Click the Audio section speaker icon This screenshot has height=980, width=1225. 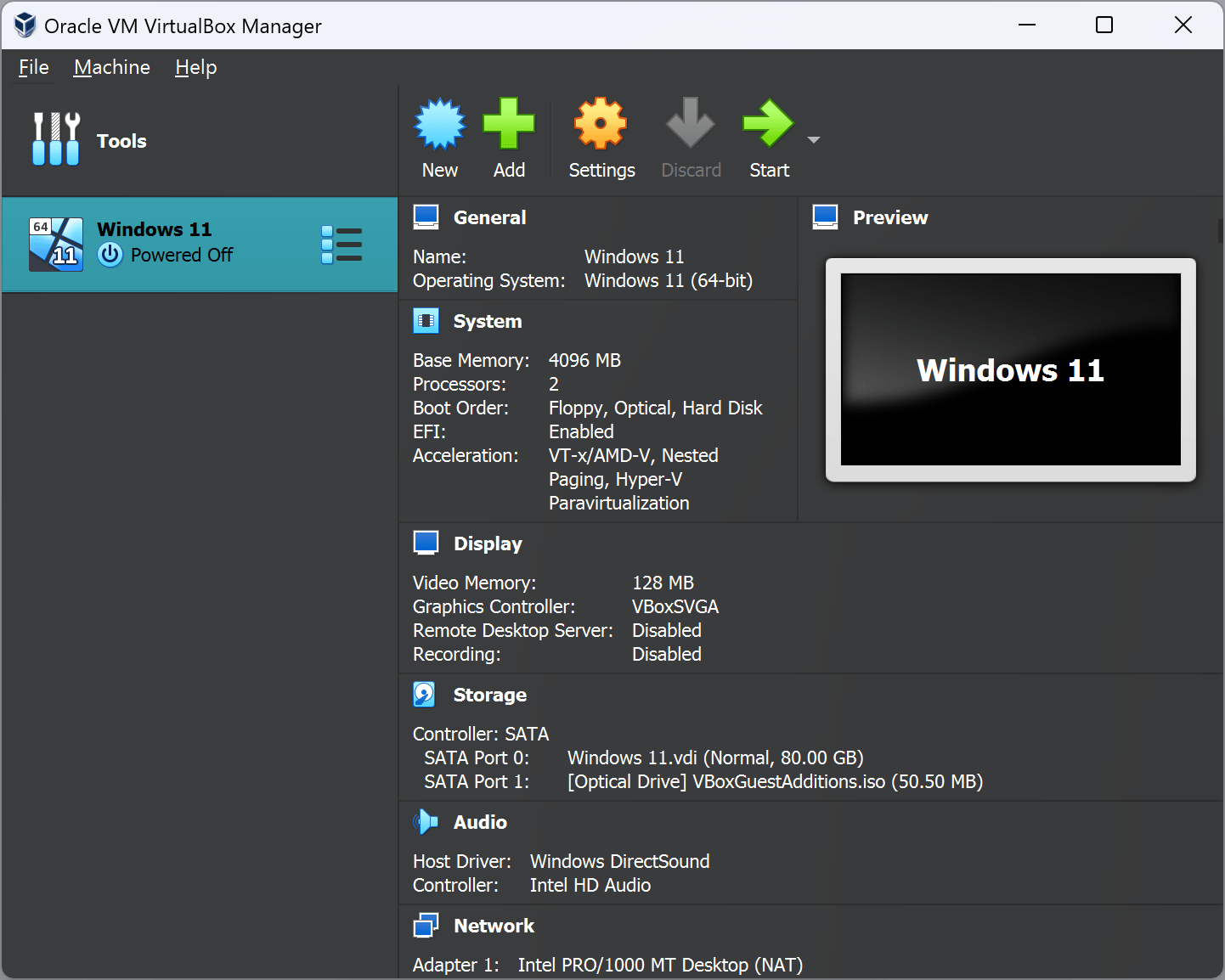pos(426,822)
